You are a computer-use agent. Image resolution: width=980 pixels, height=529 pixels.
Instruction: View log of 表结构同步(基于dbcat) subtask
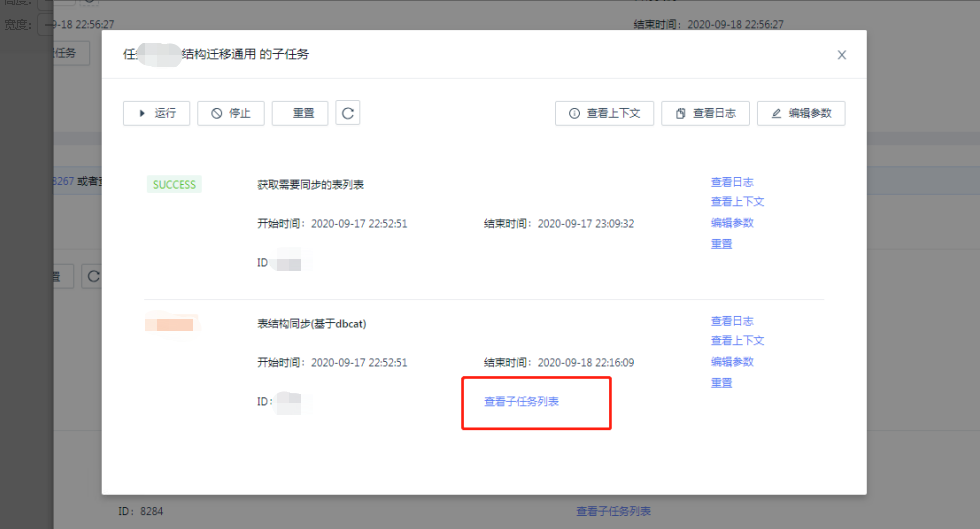(732, 321)
